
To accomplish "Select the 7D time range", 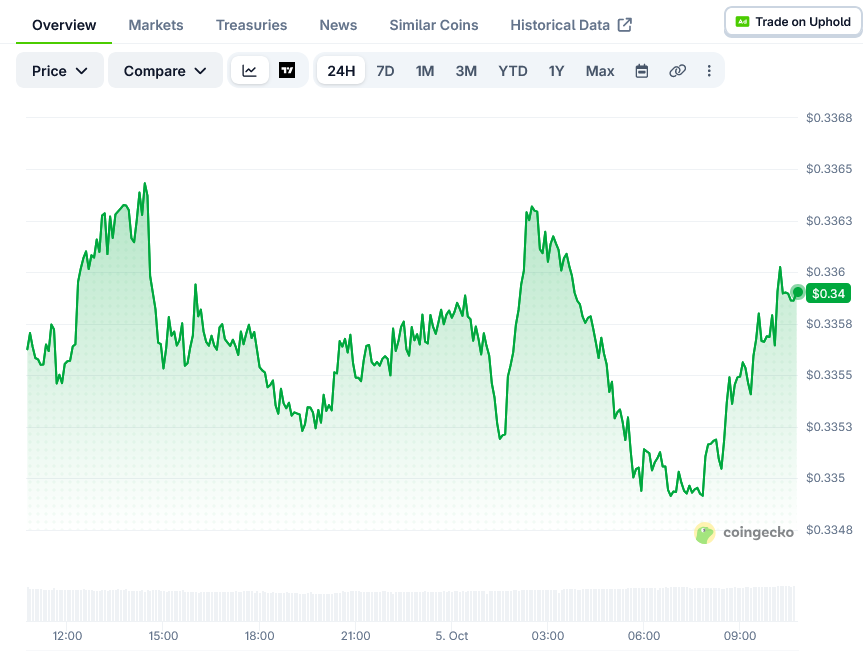I will 385,71.
